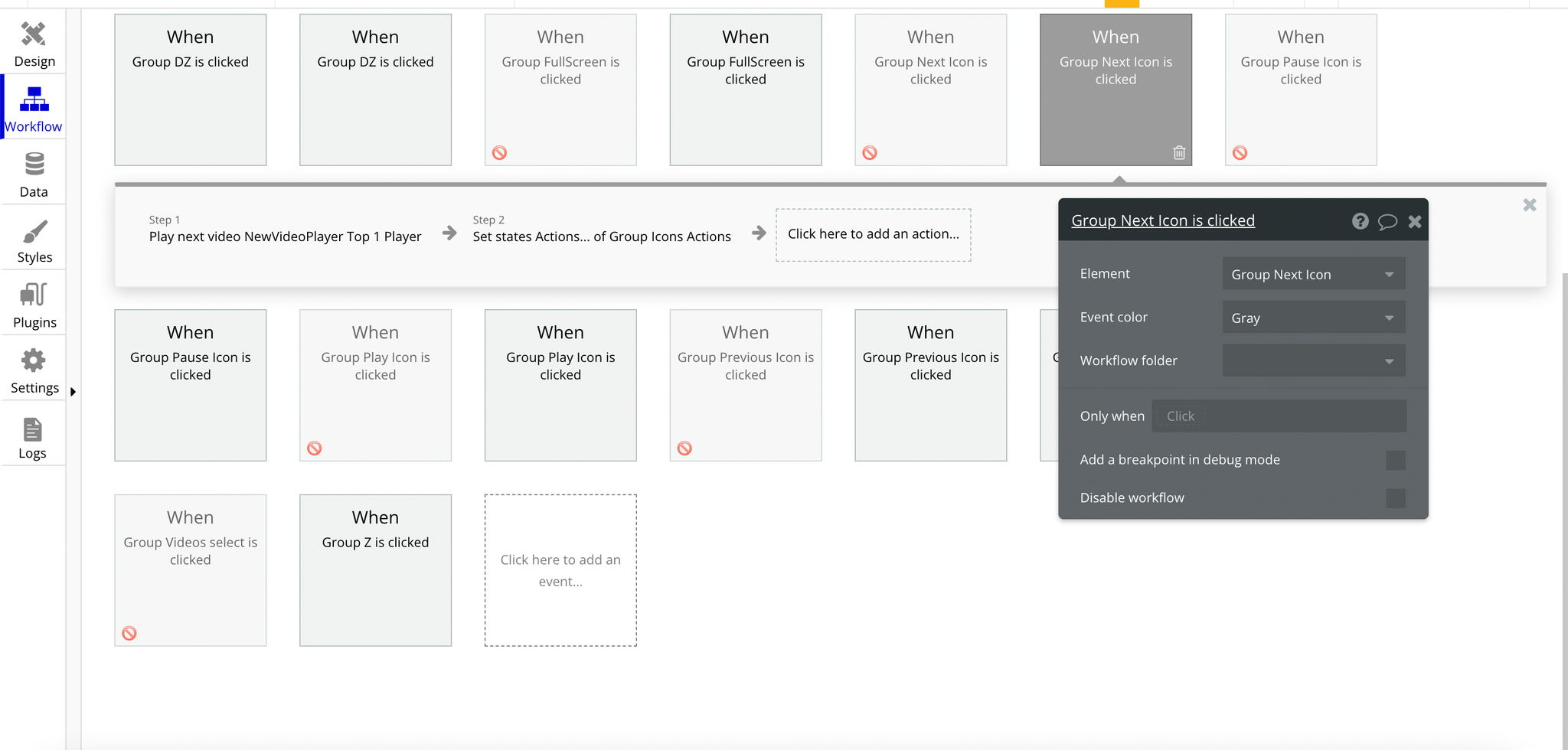This screenshot has width=1568, height=750.
Task: Open the Element dropdown showing Group Next Icon
Action: [x=1314, y=274]
